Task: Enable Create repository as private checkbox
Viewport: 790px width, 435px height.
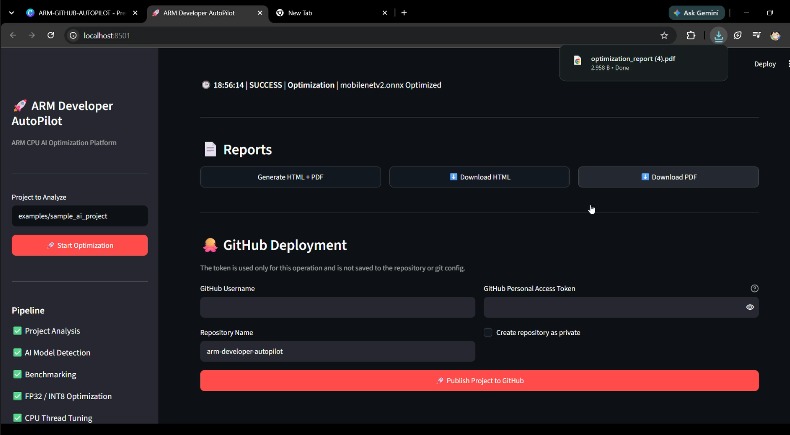Action: [488, 333]
